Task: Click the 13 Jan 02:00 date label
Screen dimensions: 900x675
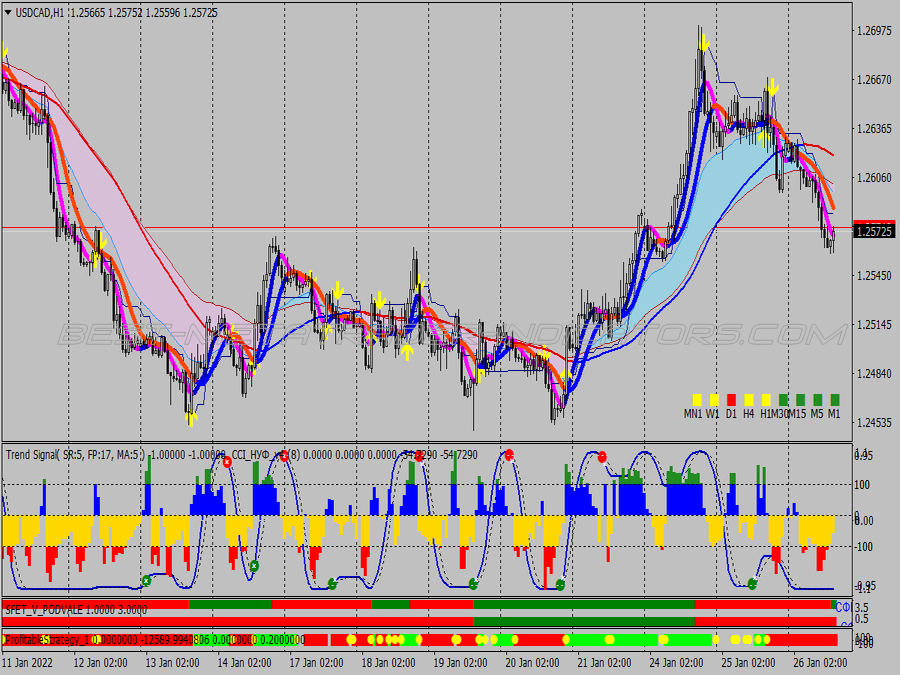Action: pos(172,662)
